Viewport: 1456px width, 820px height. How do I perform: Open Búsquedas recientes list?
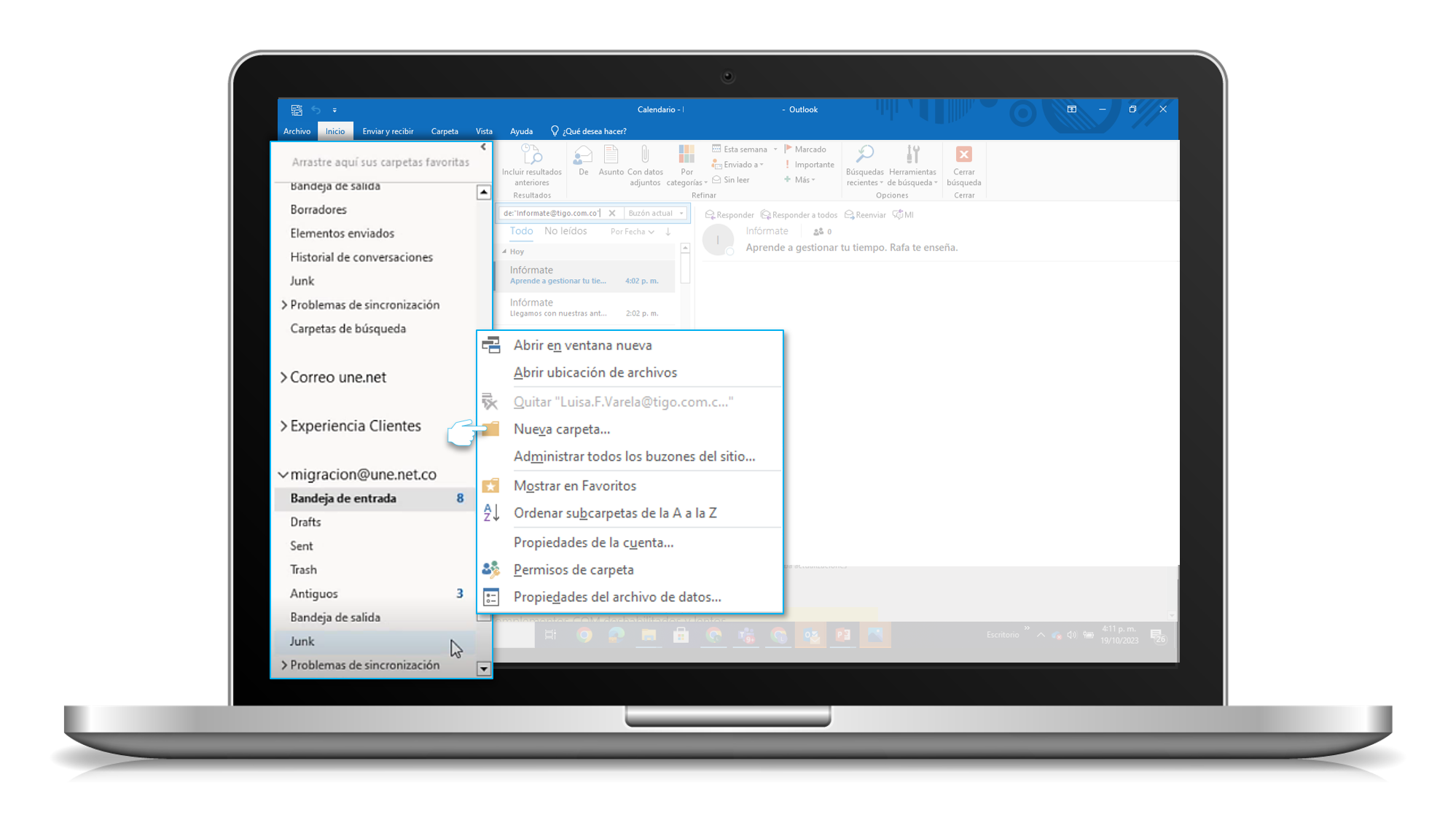pos(864,165)
